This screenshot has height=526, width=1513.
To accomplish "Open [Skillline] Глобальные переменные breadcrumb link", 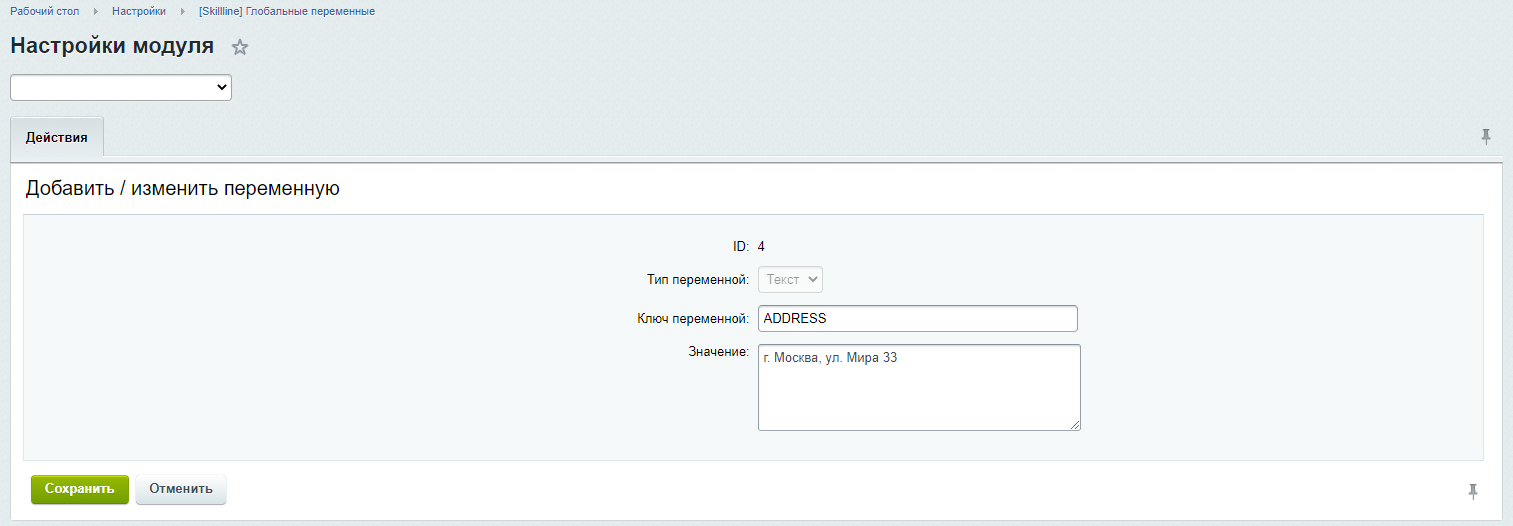I will click(x=287, y=11).
